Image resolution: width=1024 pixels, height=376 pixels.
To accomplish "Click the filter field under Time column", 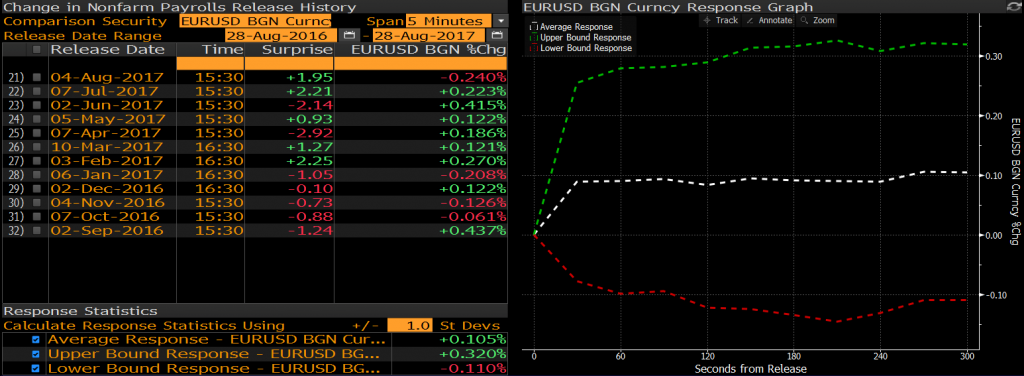I will [210, 63].
